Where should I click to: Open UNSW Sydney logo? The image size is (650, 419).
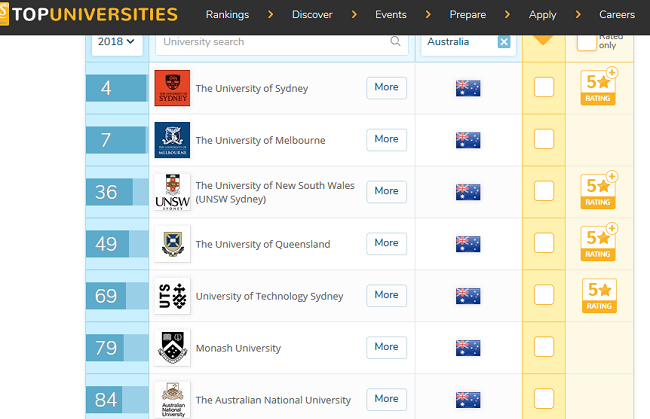point(172,192)
